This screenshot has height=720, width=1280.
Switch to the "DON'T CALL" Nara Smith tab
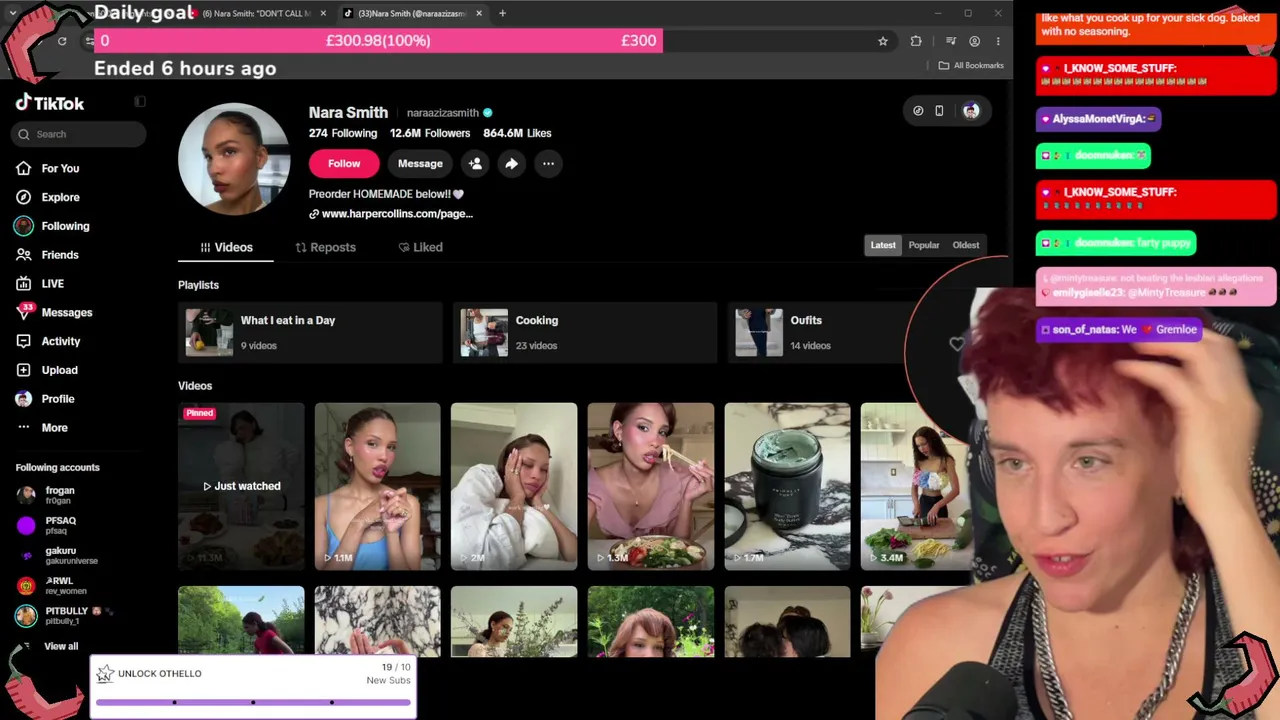click(260, 13)
